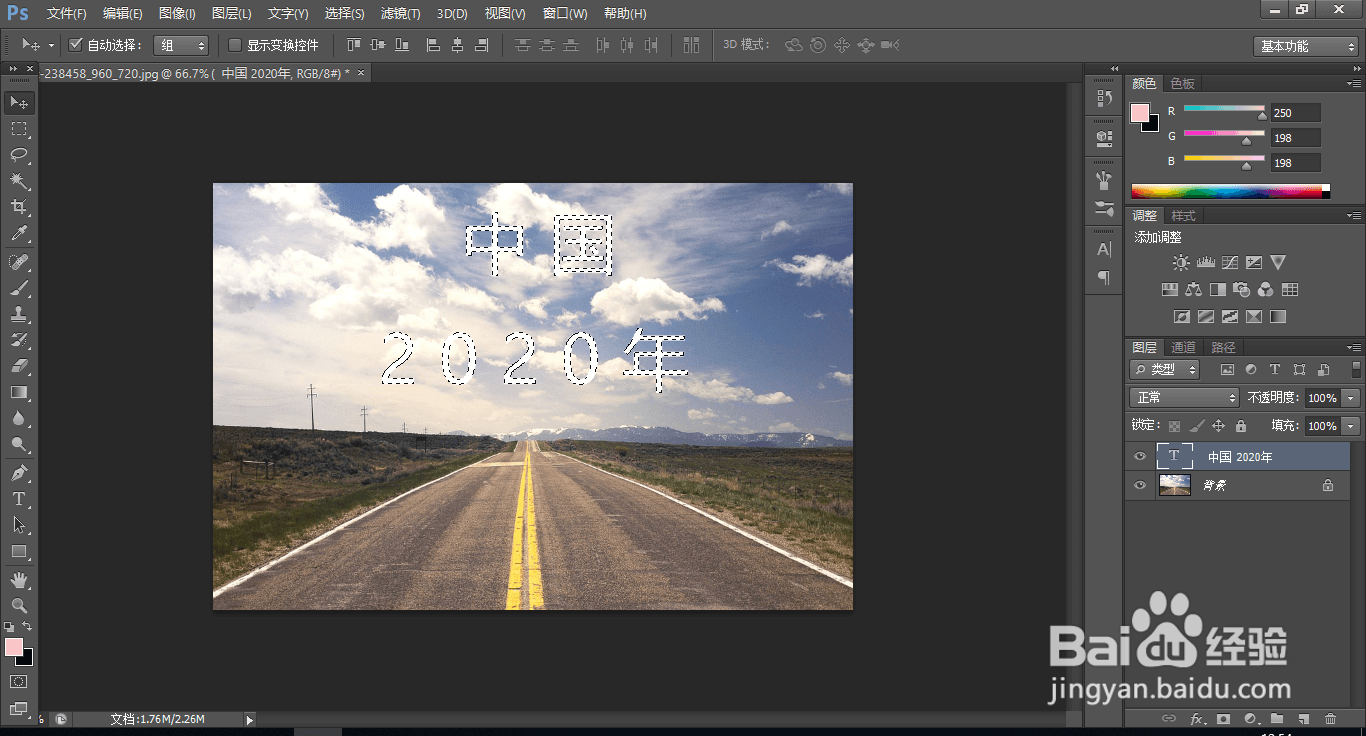Select the History Brush tool
The width and height of the screenshot is (1366, 736).
[x=19, y=340]
